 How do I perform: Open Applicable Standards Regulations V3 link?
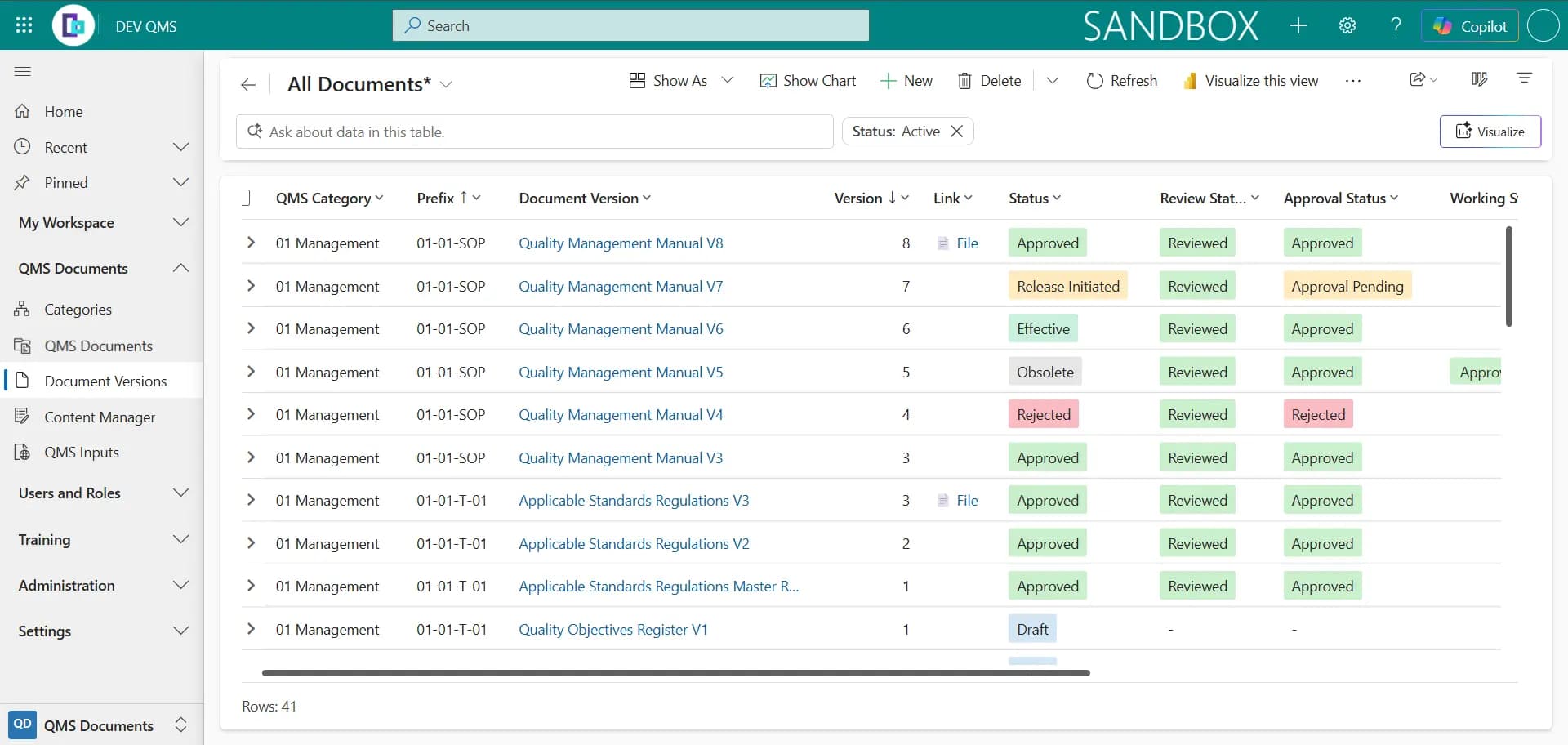click(634, 501)
